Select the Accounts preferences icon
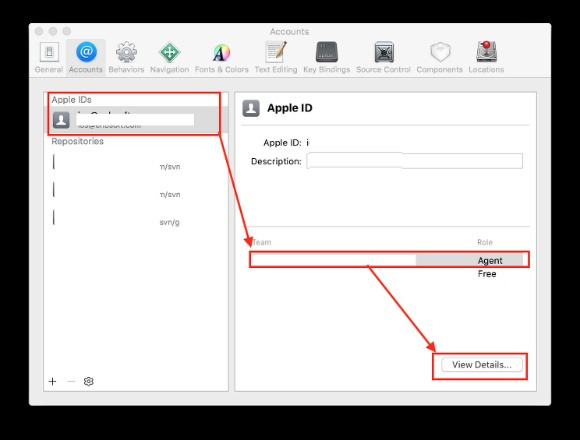Viewport: 580px width, 440px height. pyautogui.click(x=86, y=58)
